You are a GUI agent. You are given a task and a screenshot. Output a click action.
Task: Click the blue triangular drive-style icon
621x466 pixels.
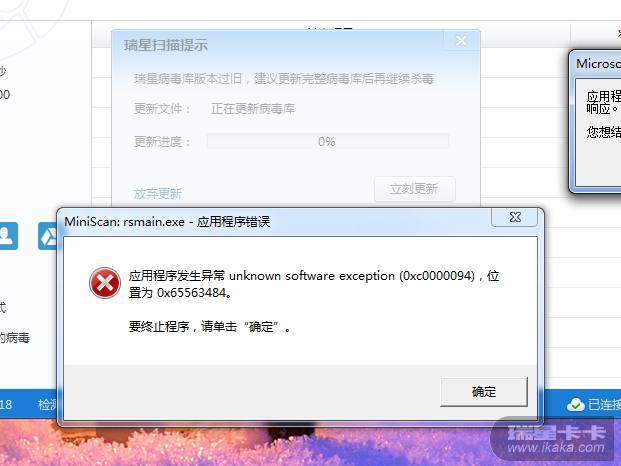[x=48, y=236]
